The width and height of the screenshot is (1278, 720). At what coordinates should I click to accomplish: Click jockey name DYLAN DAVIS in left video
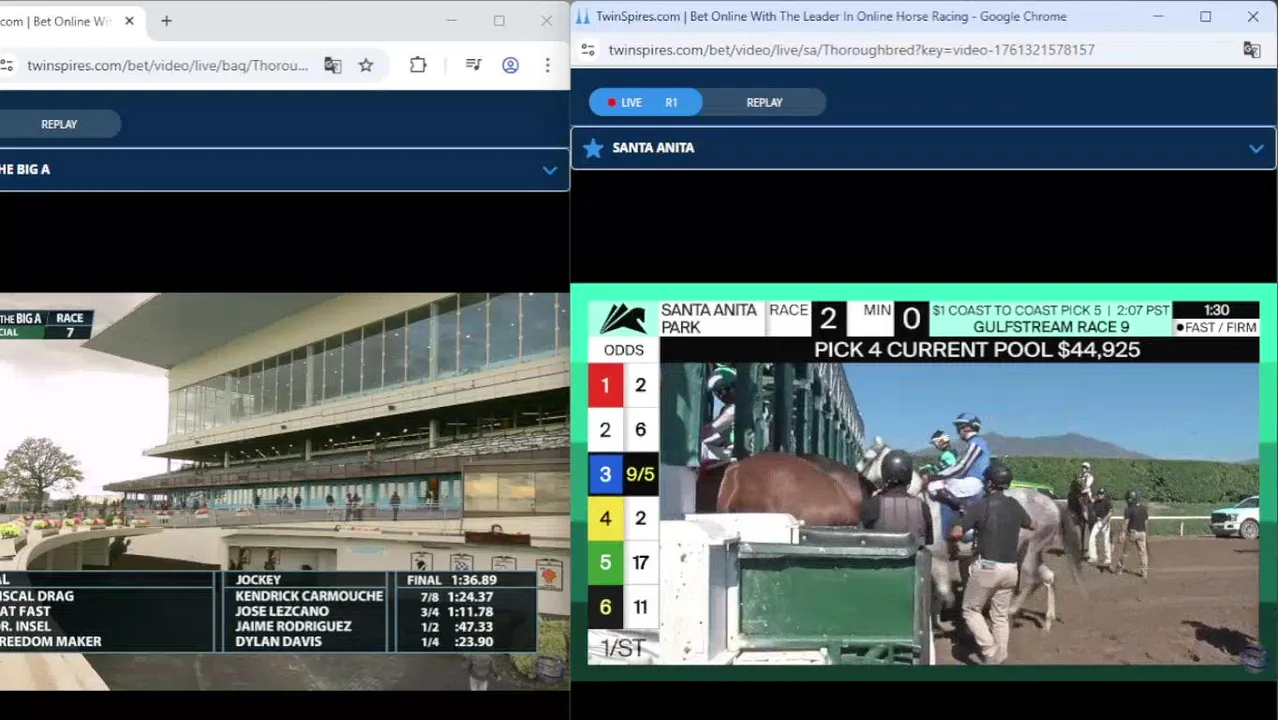point(278,642)
